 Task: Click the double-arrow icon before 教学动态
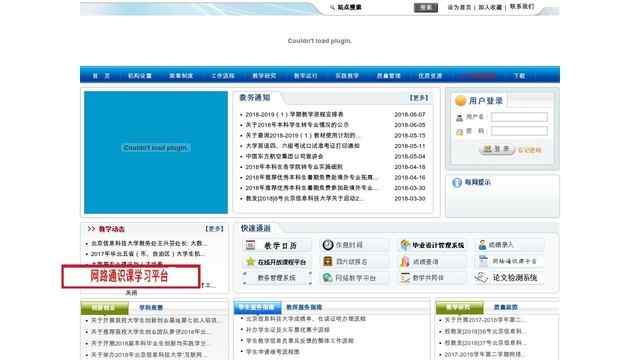[x=91, y=229]
